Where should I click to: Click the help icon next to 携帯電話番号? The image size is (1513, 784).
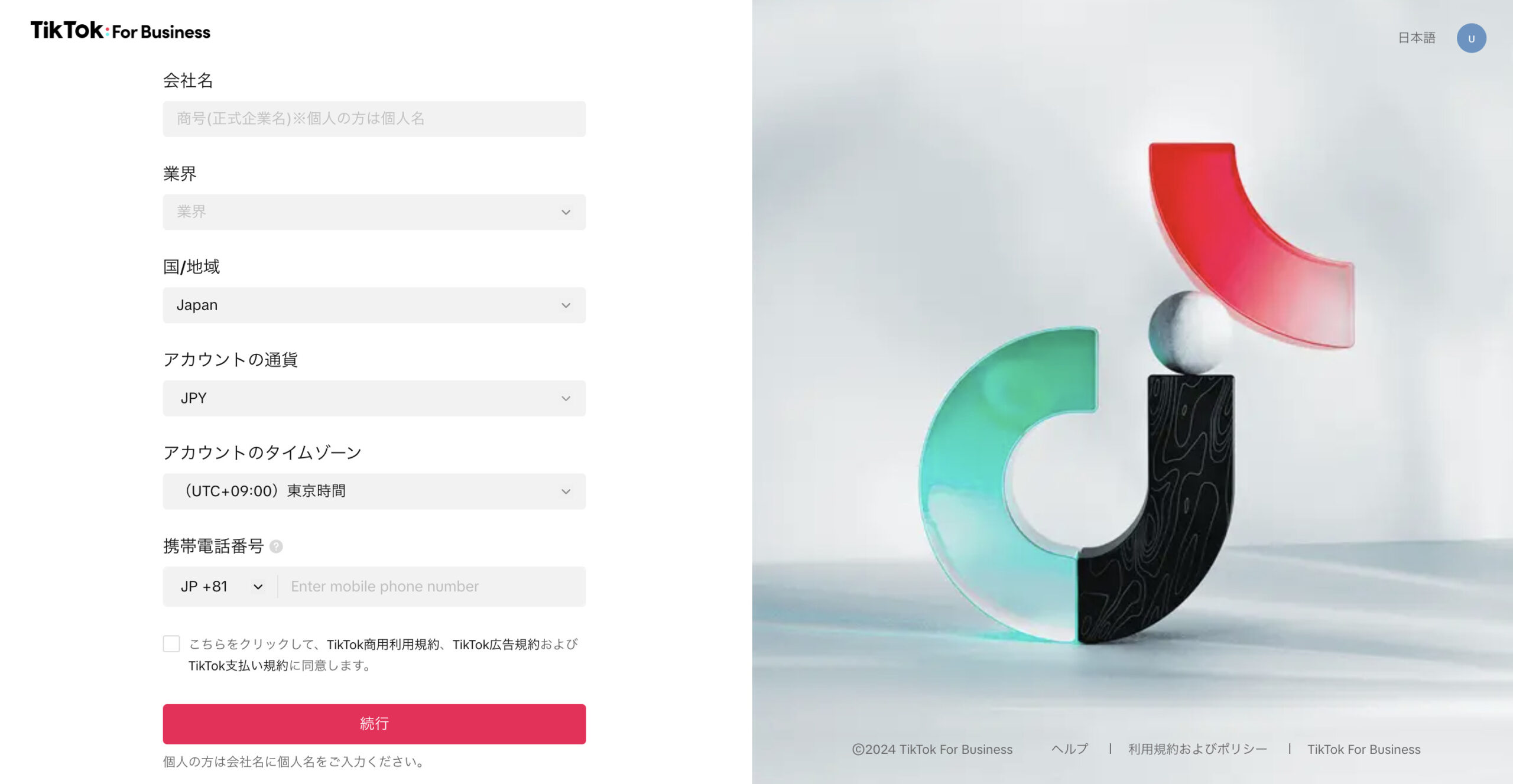tap(276, 546)
